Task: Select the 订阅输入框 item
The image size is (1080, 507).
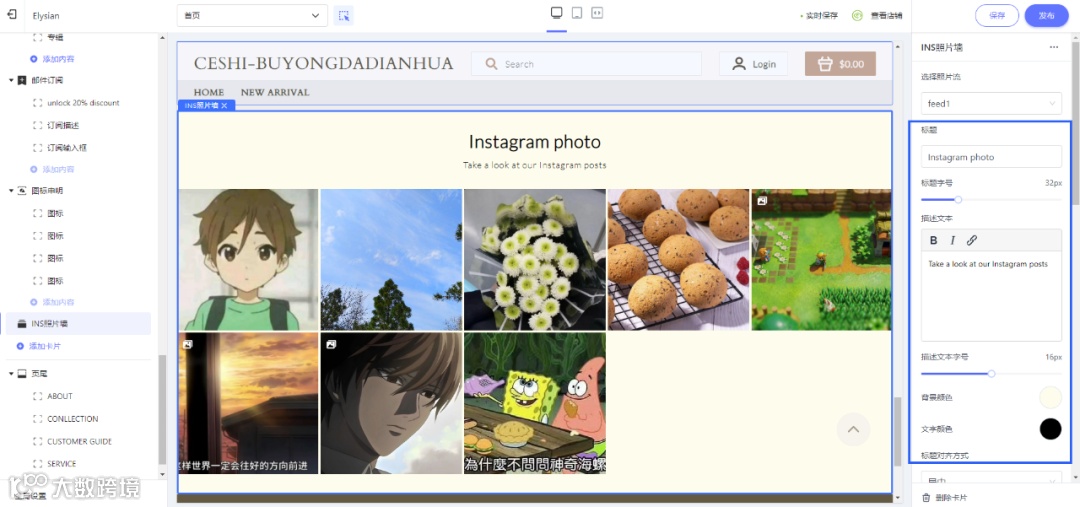Action: tap(67, 147)
